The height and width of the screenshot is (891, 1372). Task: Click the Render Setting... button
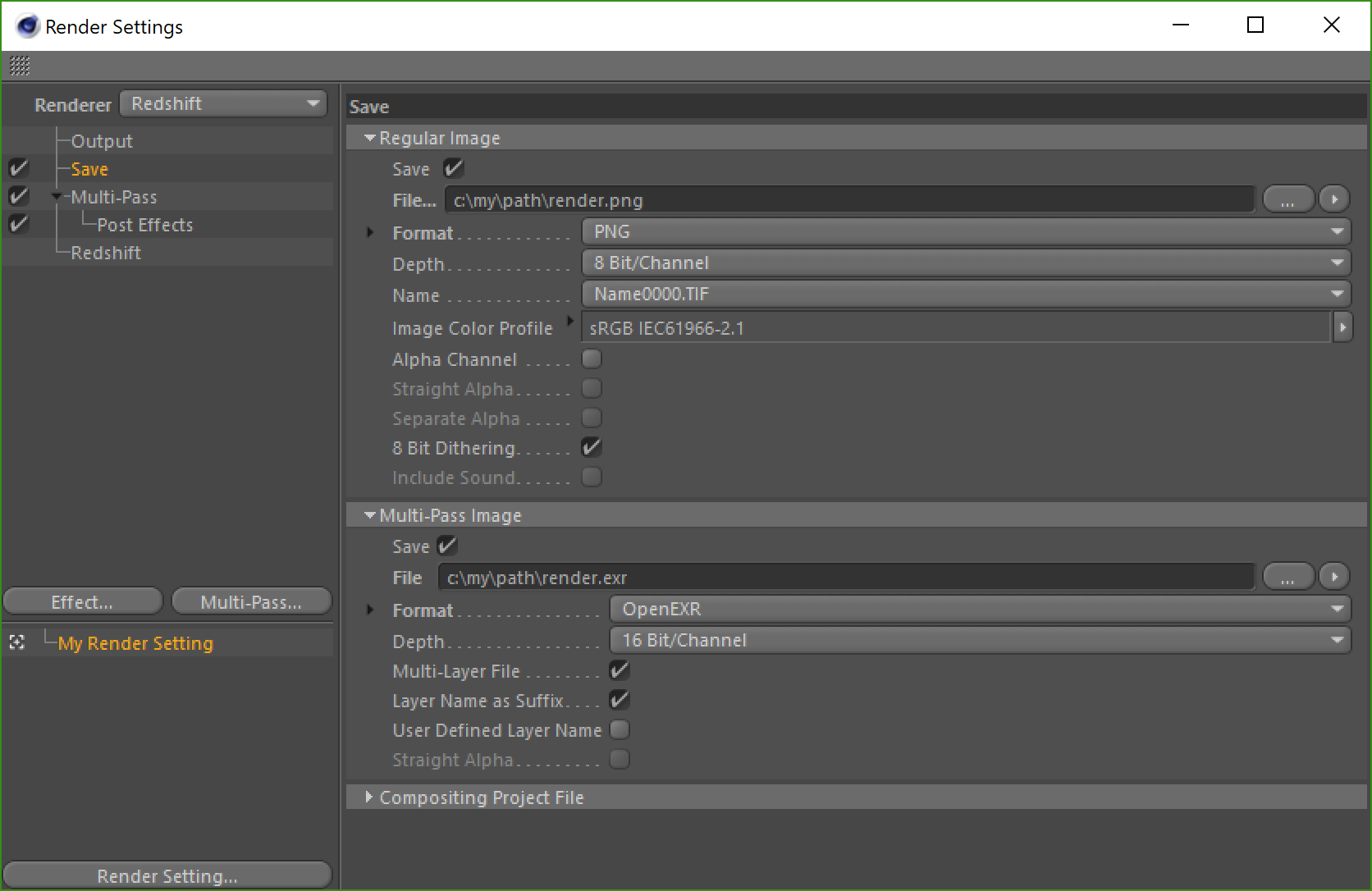coord(167,875)
